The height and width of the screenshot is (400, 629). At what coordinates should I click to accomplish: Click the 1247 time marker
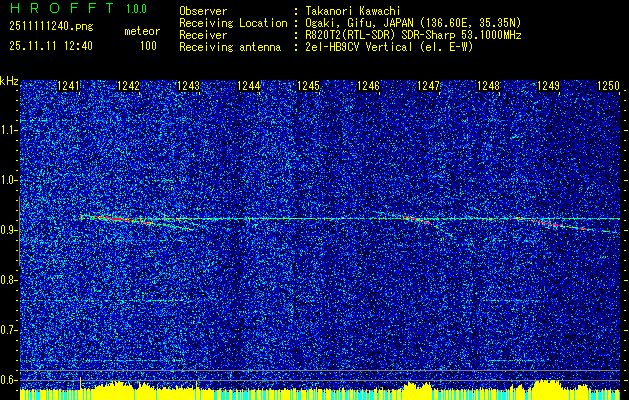tap(428, 85)
